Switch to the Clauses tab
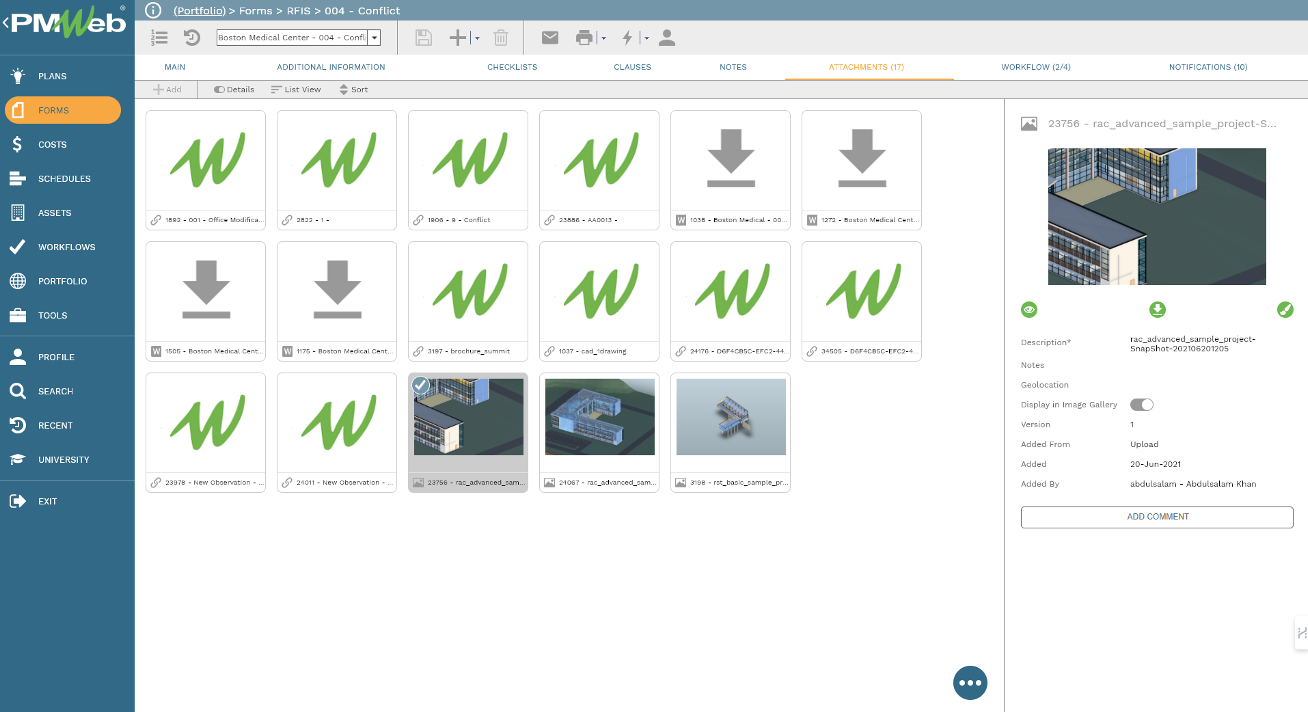This screenshot has height=712, width=1308. [632, 67]
